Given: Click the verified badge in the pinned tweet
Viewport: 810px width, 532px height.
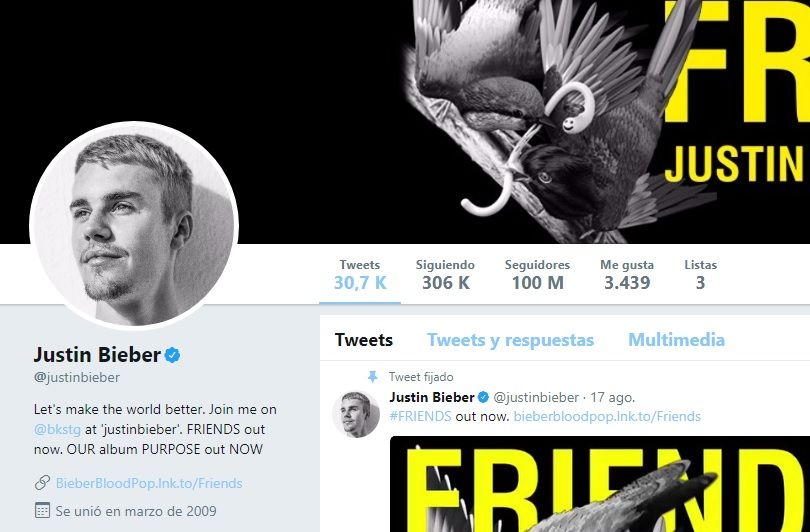Looking at the screenshot, I should pyautogui.click(x=483, y=397).
